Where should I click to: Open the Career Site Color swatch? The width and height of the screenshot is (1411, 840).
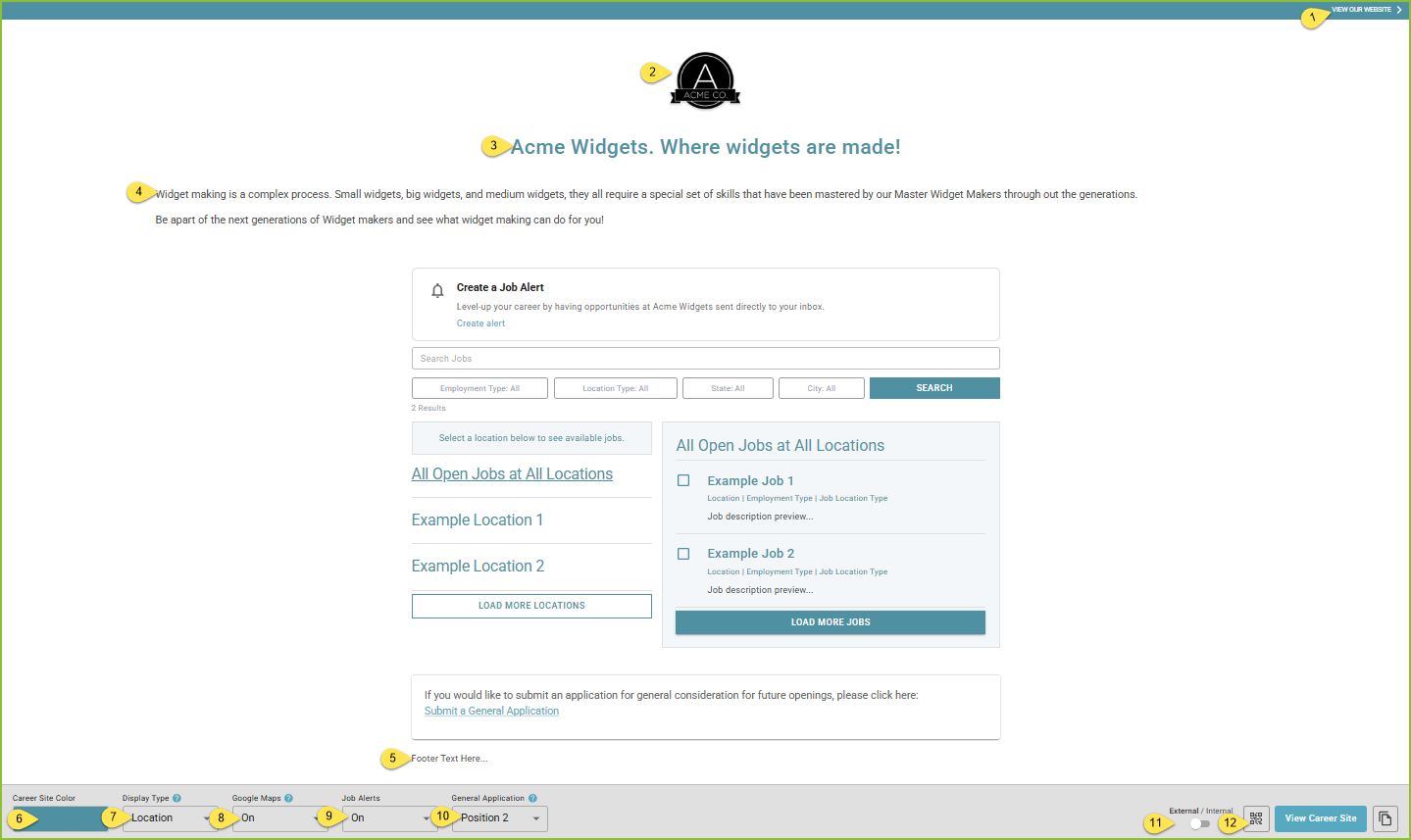tap(60, 818)
